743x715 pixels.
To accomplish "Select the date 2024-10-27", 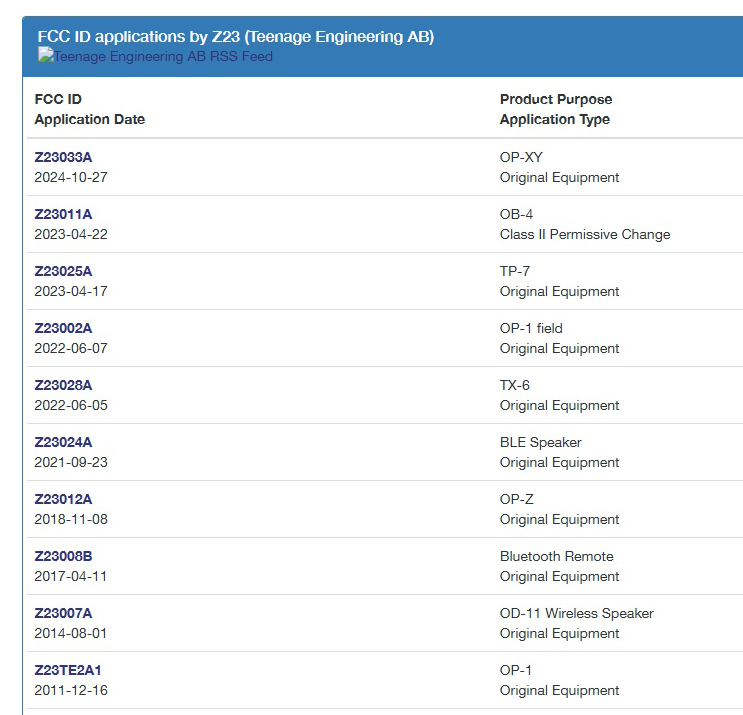I will (x=71, y=177).
